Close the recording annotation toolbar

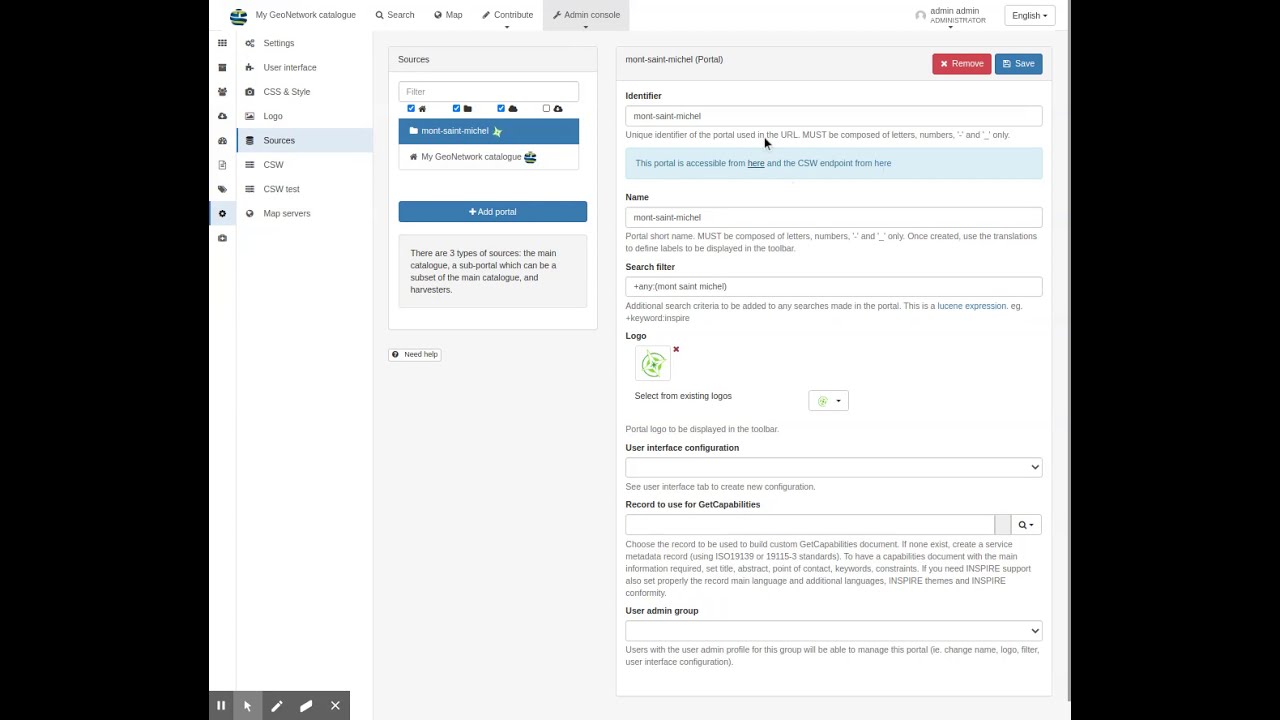coord(335,705)
